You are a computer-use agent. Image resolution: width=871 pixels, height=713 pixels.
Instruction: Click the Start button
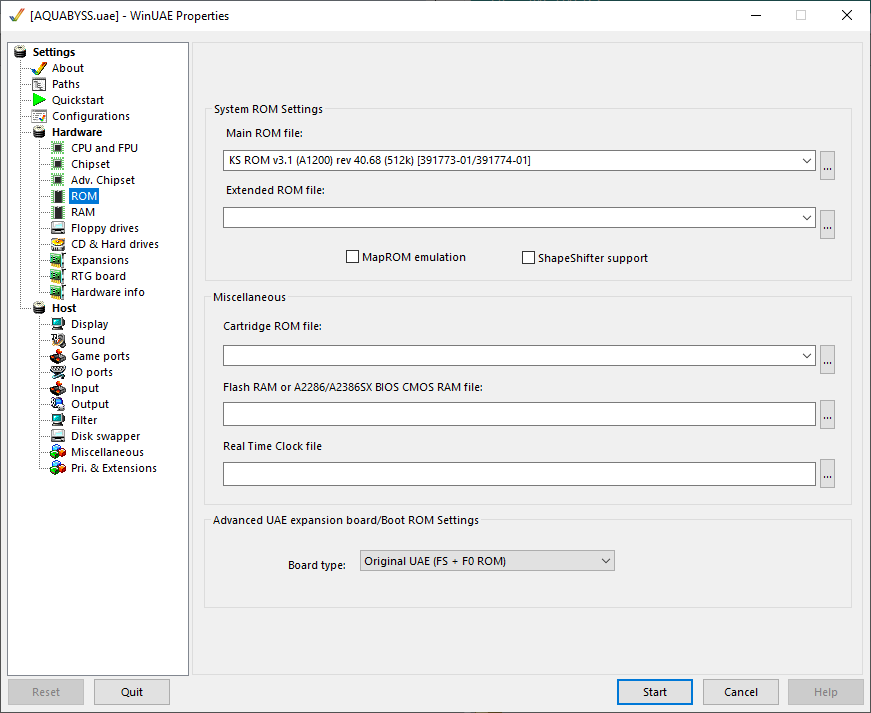point(654,692)
